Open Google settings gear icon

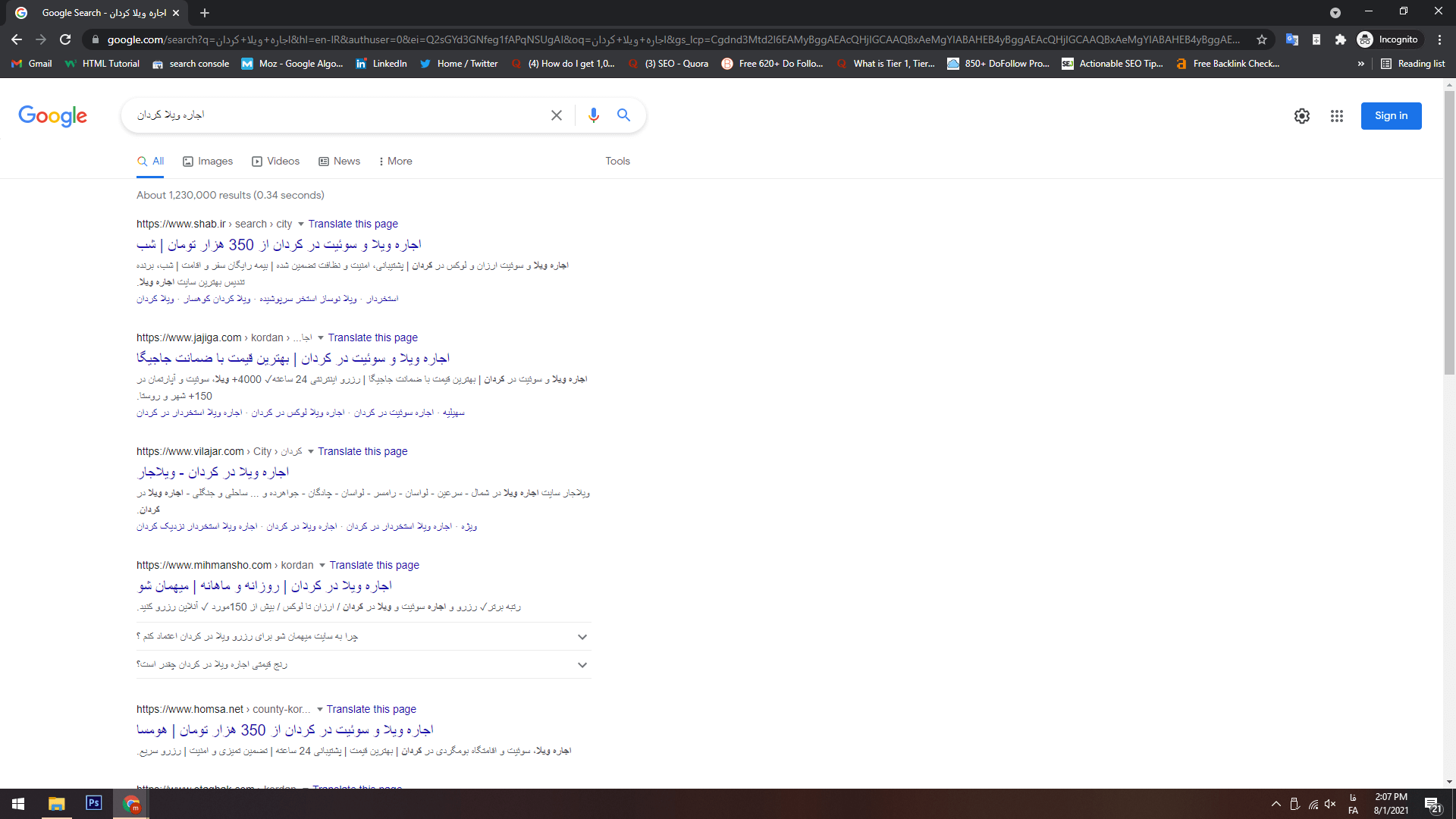tap(1302, 116)
